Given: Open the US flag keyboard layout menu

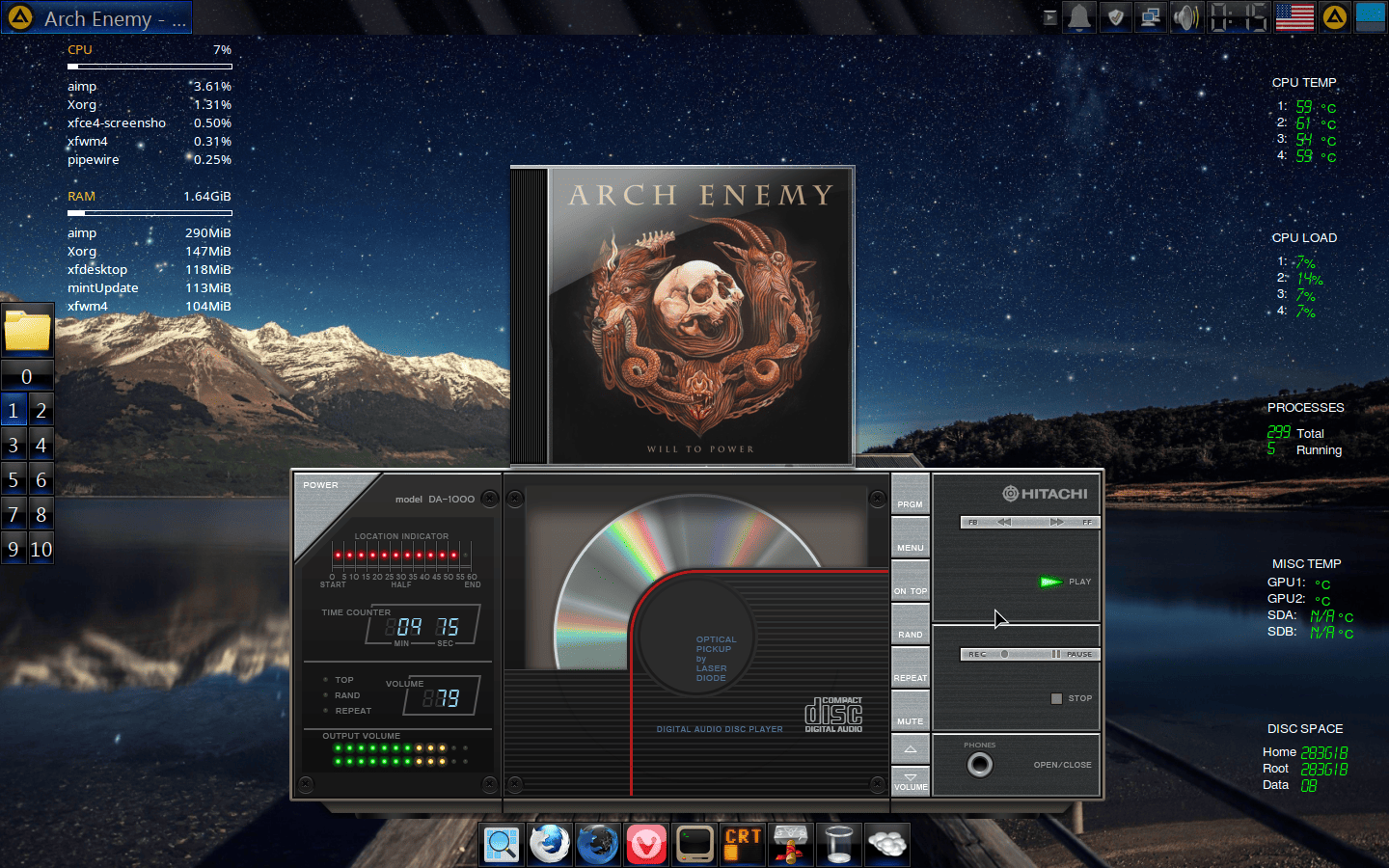Looking at the screenshot, I should tap(1294, 17).
